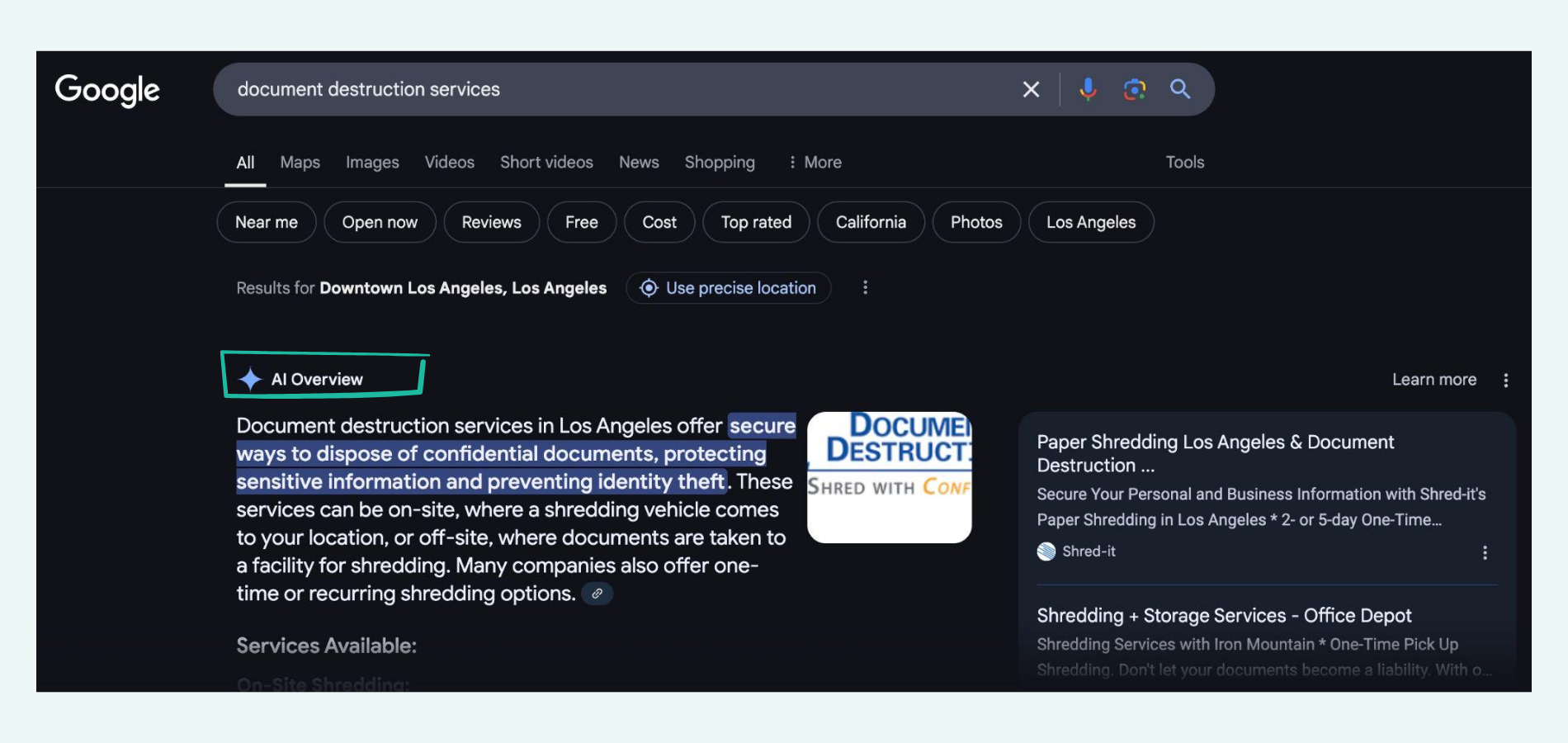Viewport: 1568px width, 743px height.
Task: Apply the Open now filter chip
Action: [380, 222]
